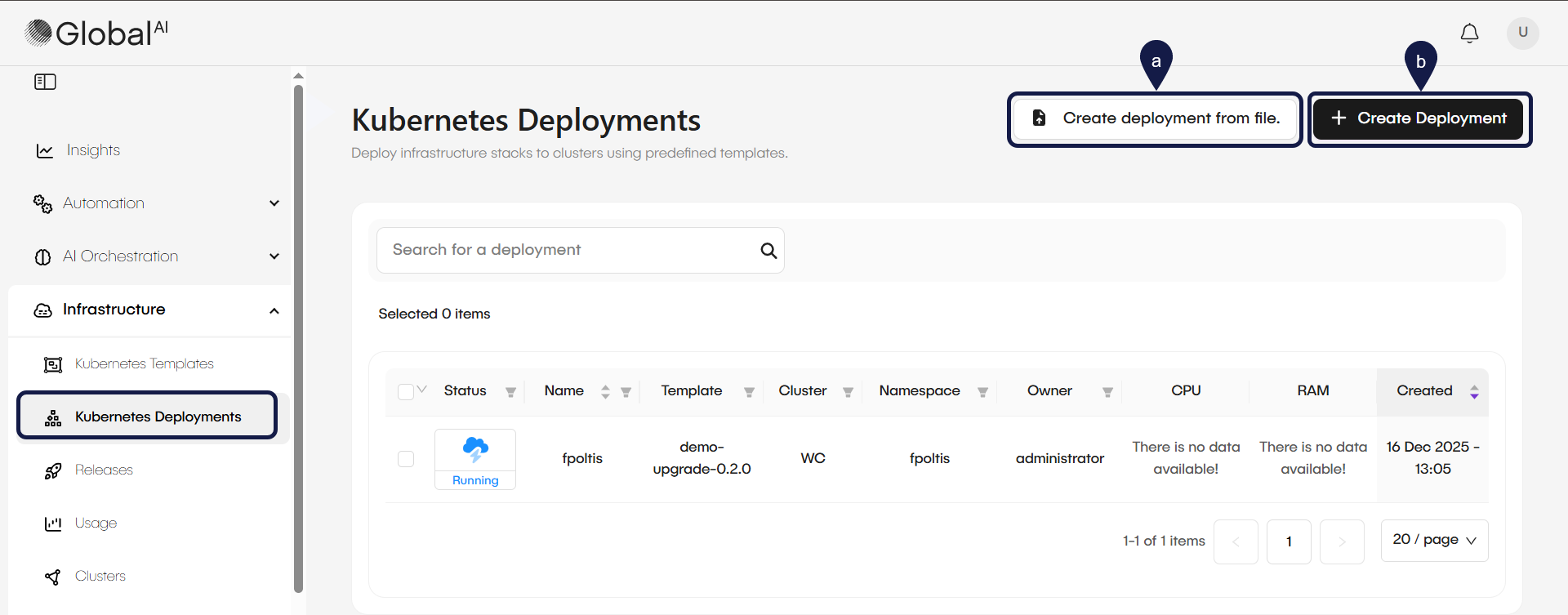Click Create Deployment button
The width and height of the screenshot is (1568, 615).
1419,119
